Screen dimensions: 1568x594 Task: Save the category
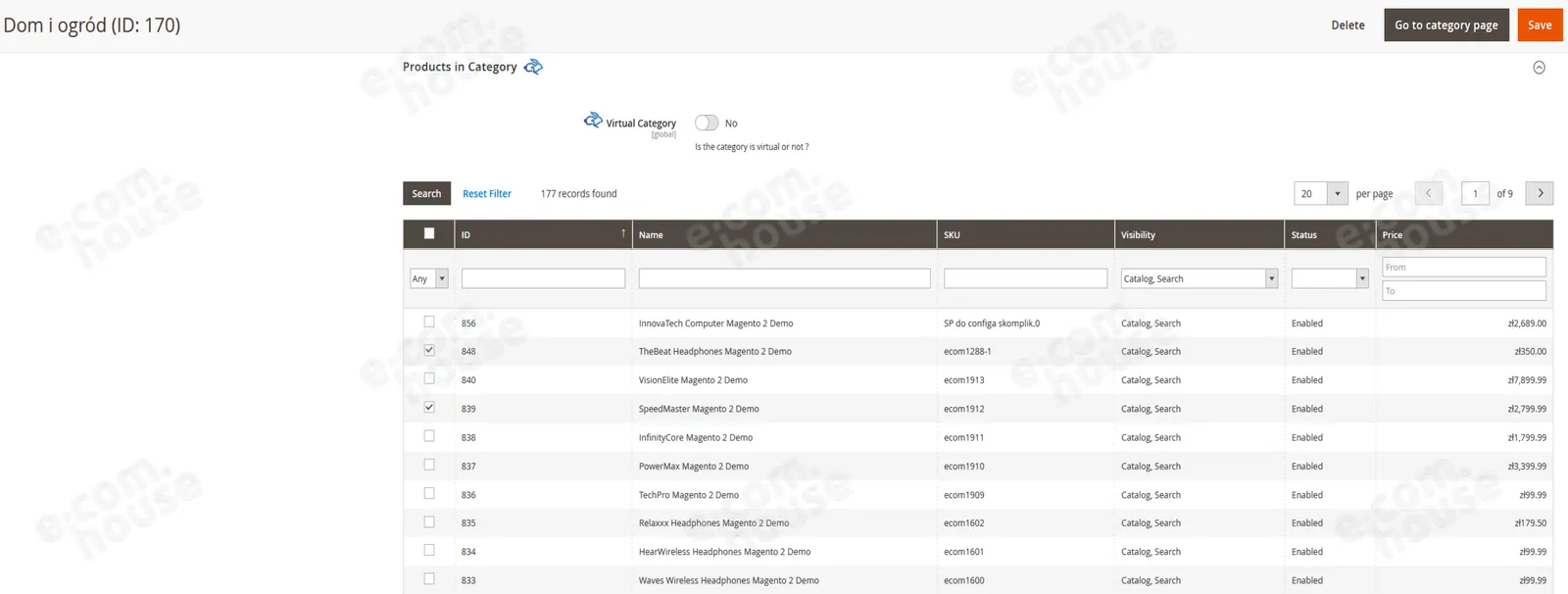click(1540, 25)
